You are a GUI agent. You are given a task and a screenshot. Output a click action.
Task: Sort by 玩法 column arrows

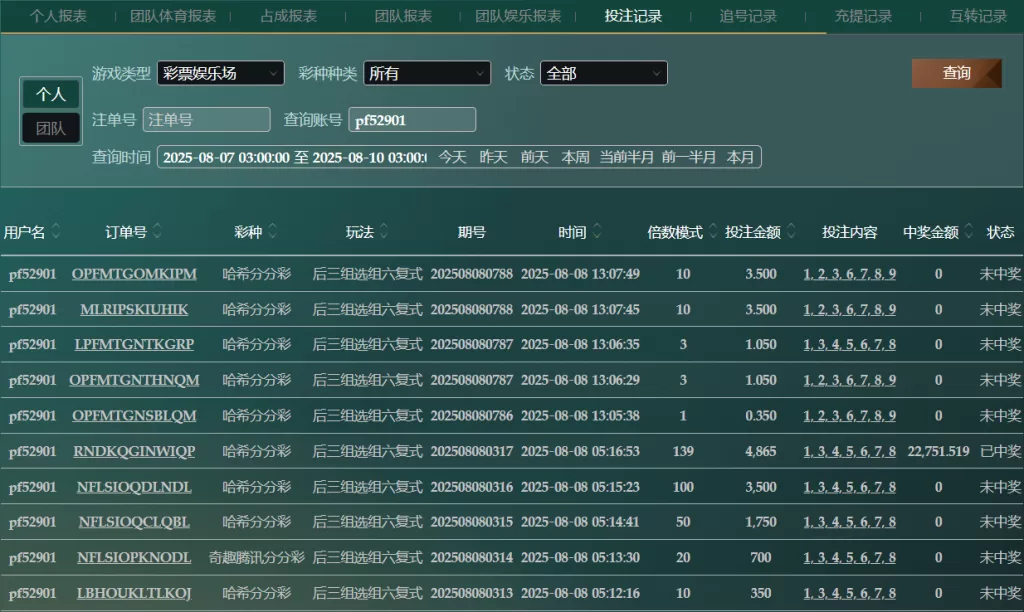click(x=384, y=231)
